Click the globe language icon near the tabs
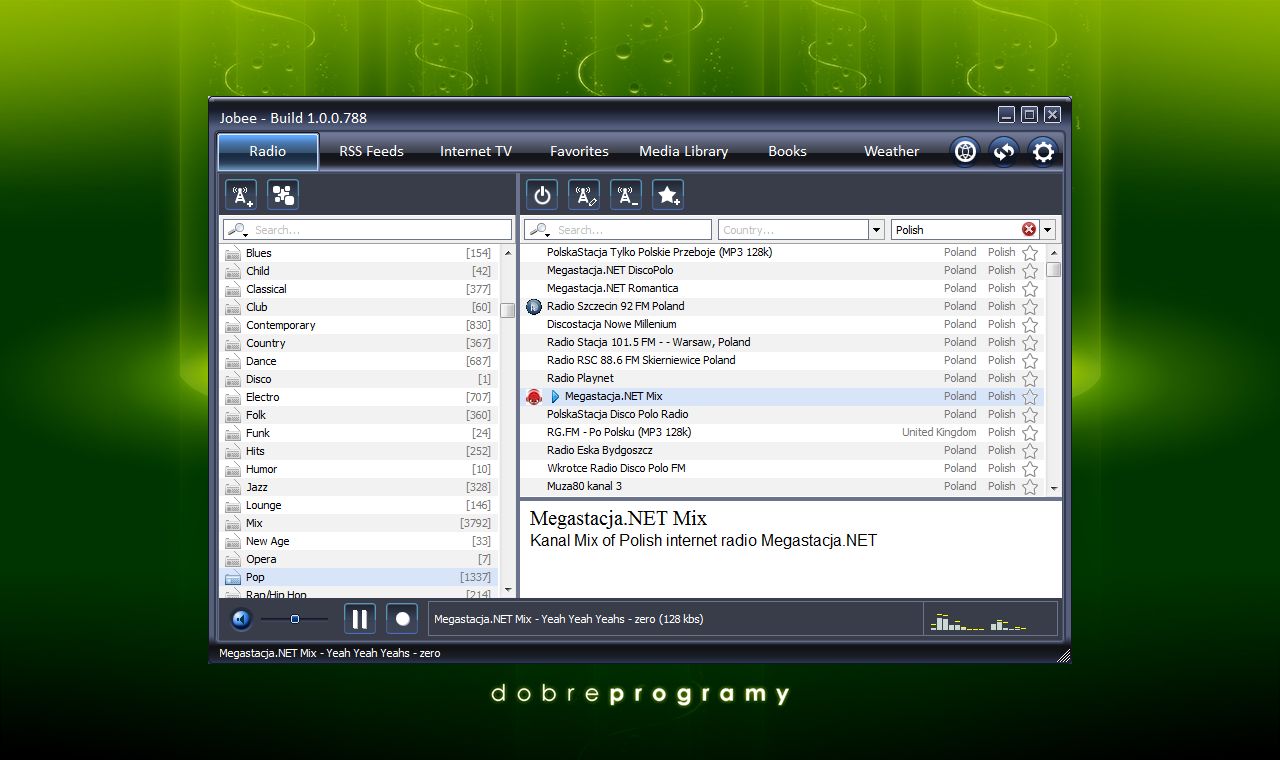1280x760 pixels. tap(964, 151)
